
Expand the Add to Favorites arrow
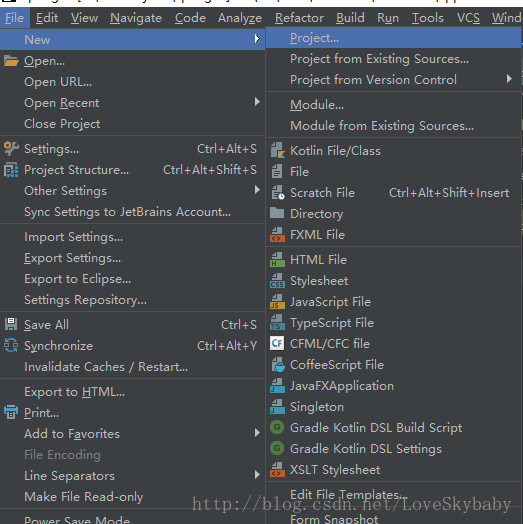(257, 433)
